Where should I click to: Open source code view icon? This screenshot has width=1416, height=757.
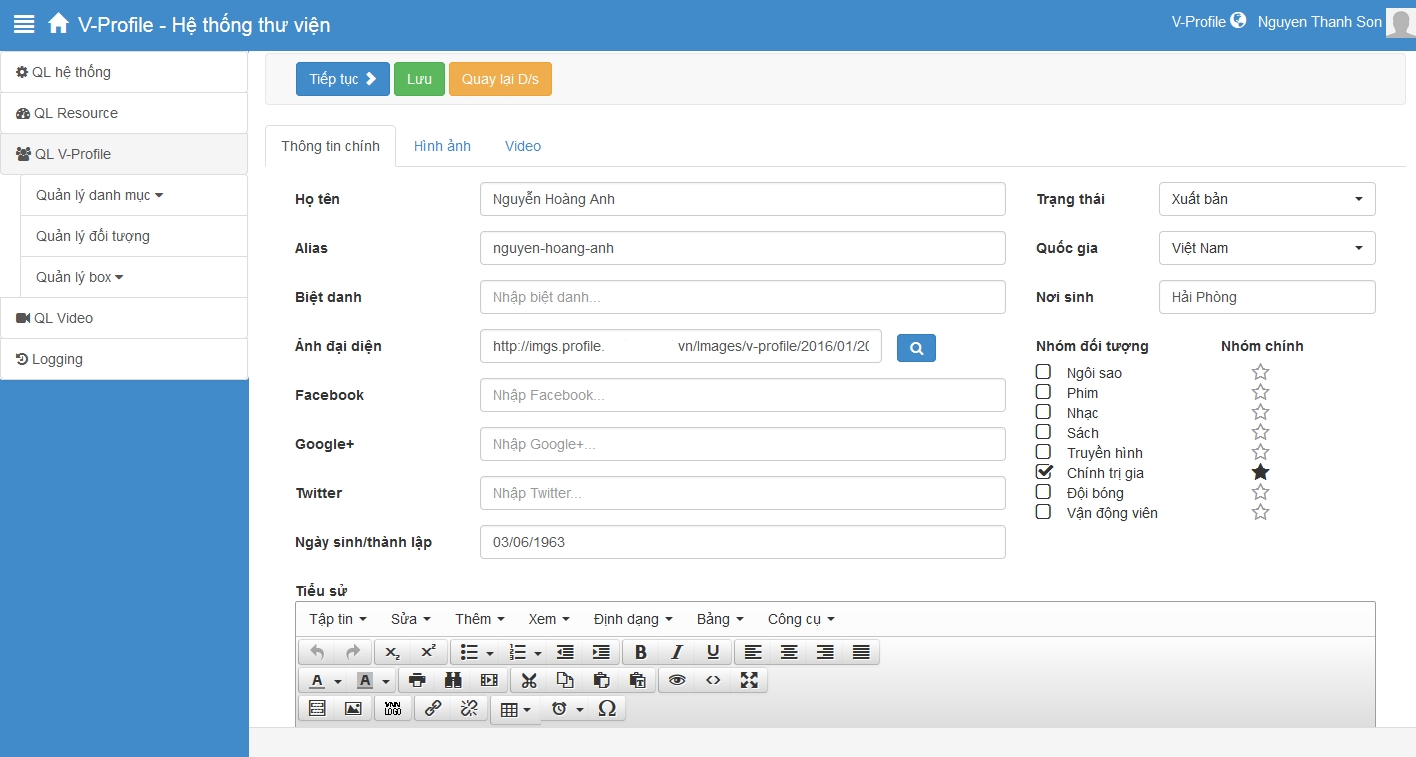[x=713, y=680]
